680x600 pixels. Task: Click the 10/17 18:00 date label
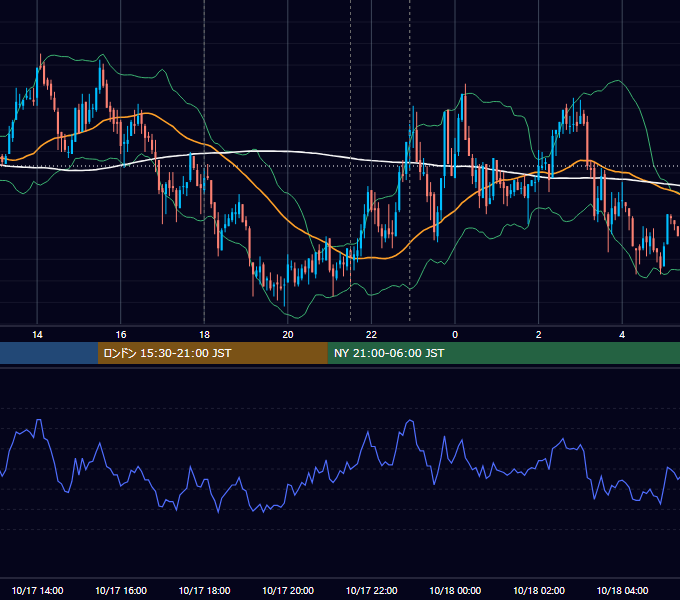click(x=204, y=590)
